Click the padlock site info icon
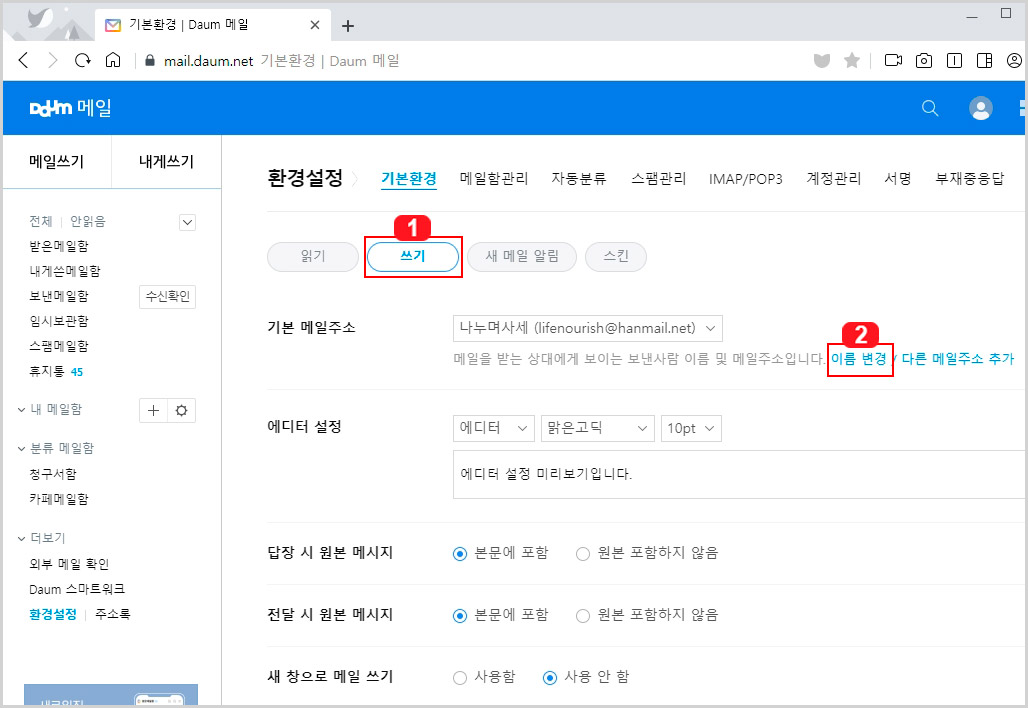 click(x=149, y=61)
